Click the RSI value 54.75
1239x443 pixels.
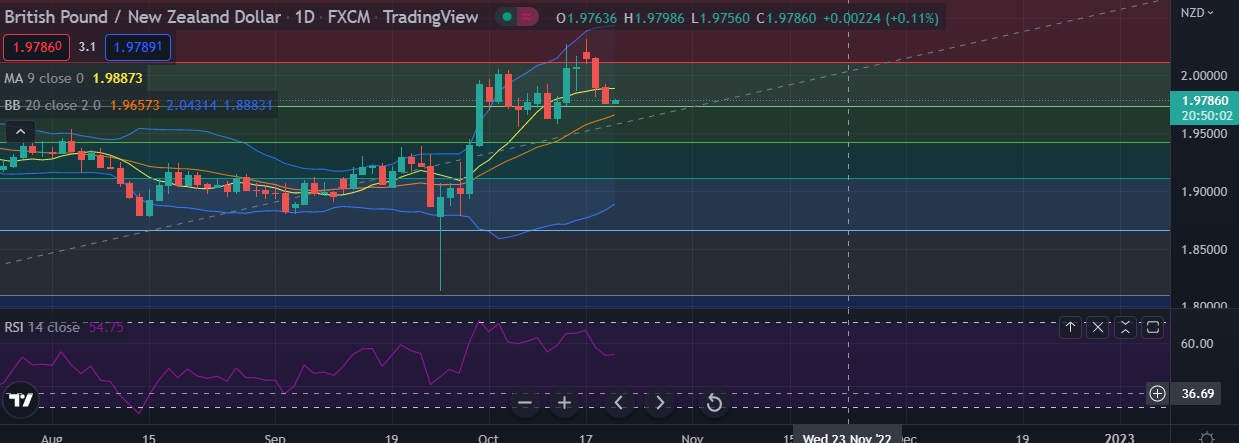(x=106, y=327)
